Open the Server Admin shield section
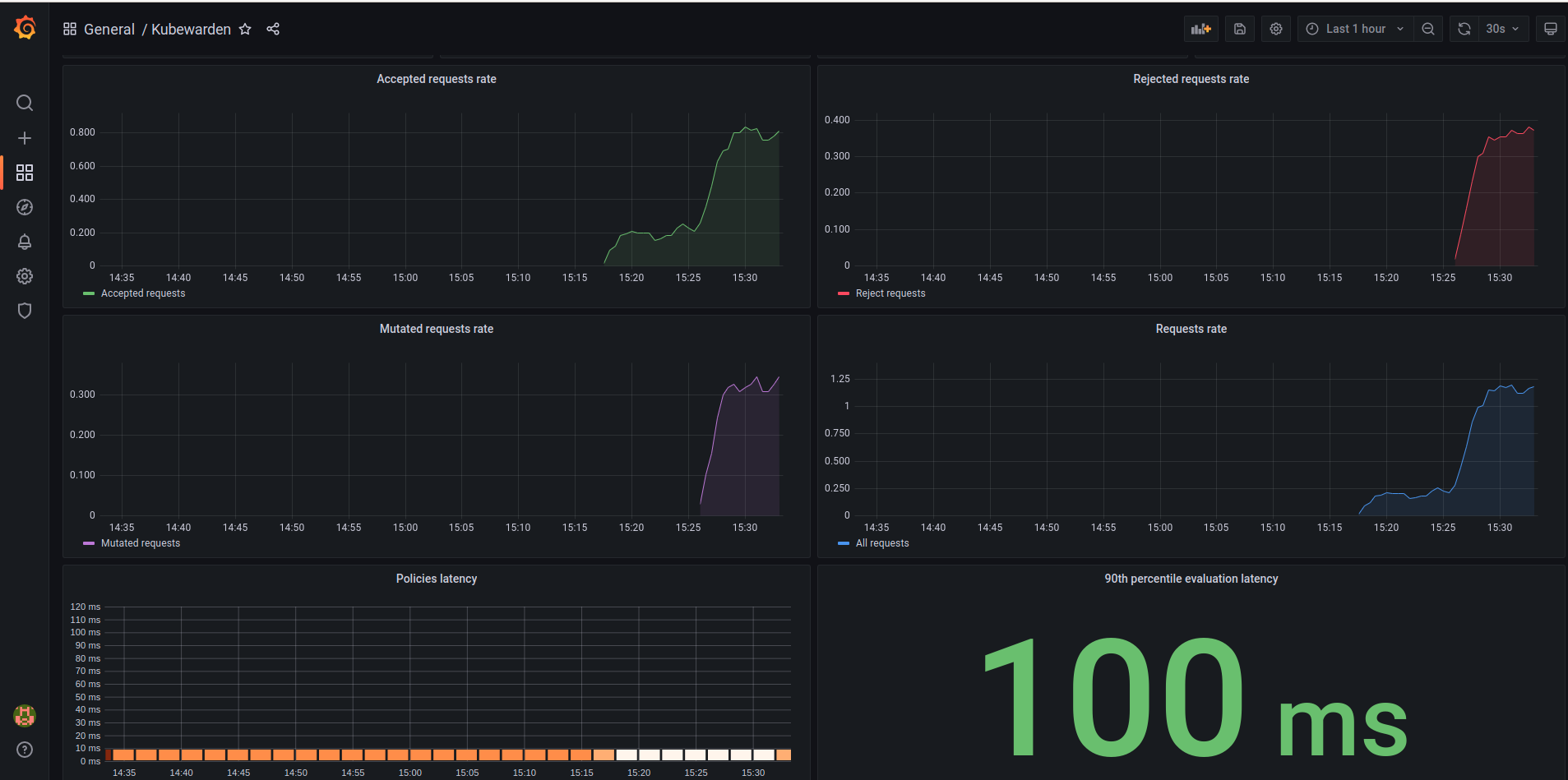The width and height of the screenshot is (1568, 780). pos(24,310)
